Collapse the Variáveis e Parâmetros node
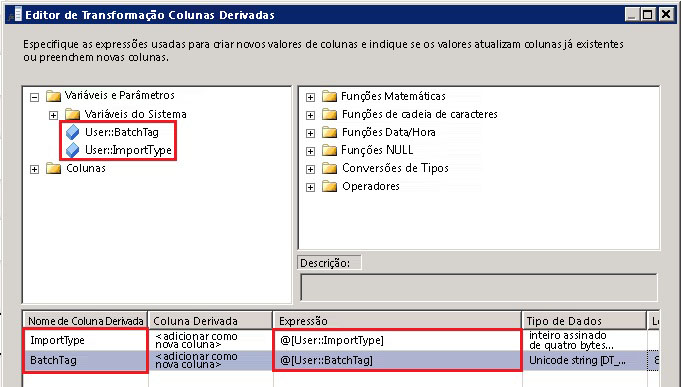681x387 pixels. (x=34, y=97)
